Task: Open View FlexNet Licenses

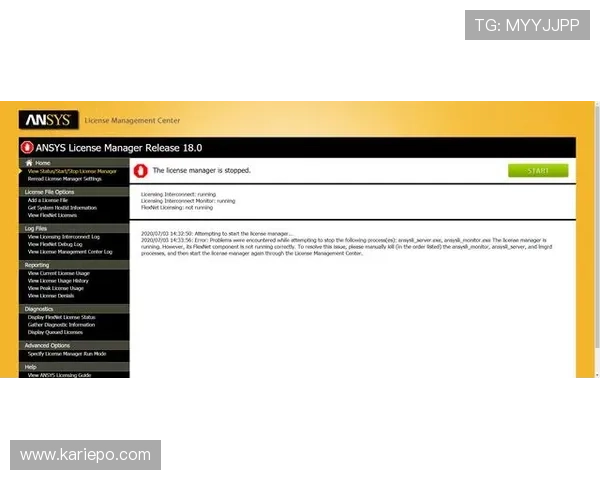Action: (x=54, y=215)
